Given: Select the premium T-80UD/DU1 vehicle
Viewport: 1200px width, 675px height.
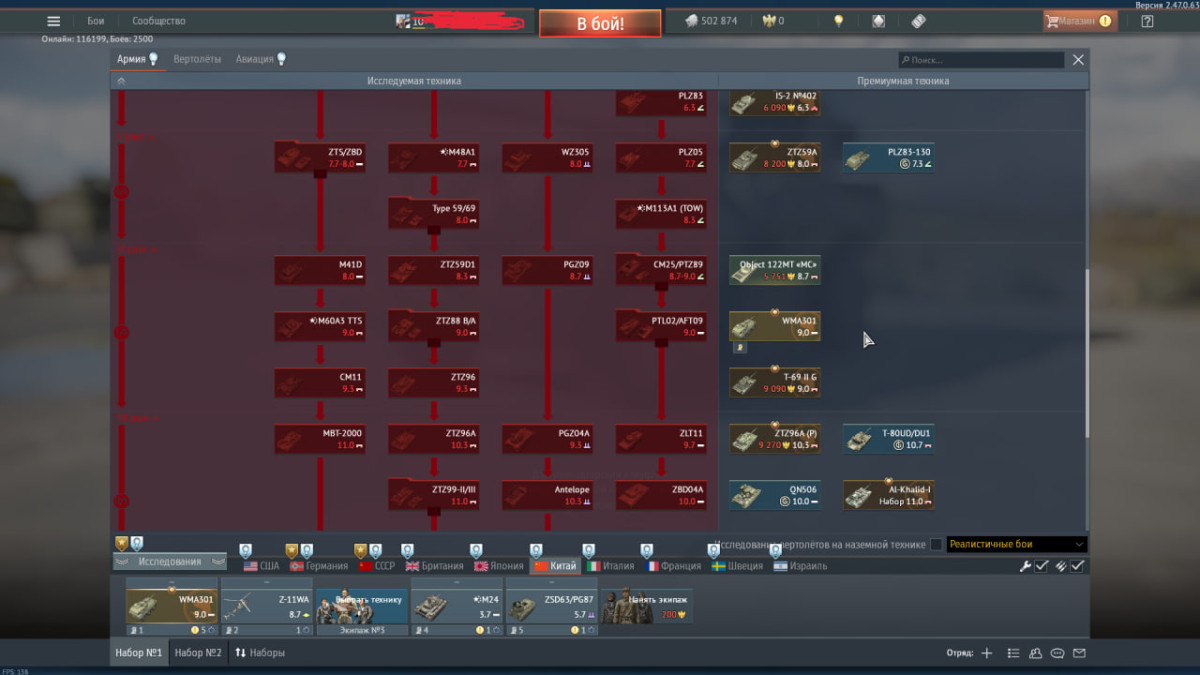Looking at the screenshot, I should 889,439.
